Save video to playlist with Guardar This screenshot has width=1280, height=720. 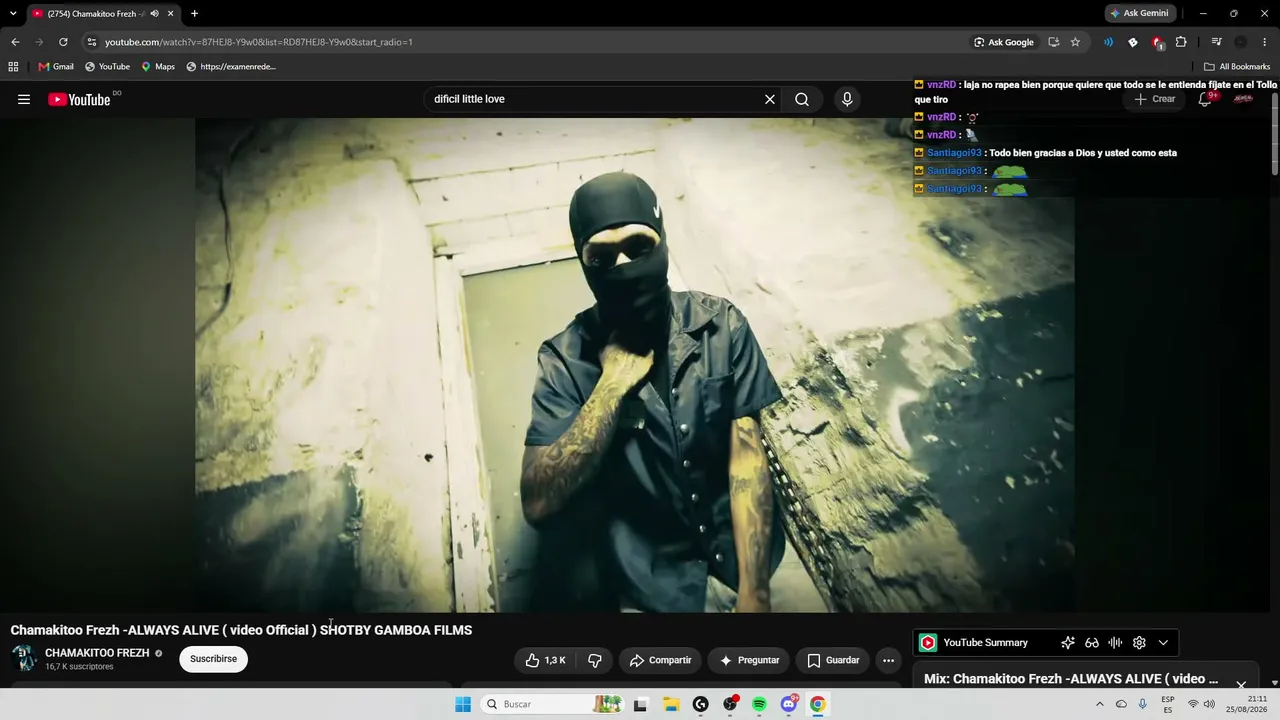[833, 660]
